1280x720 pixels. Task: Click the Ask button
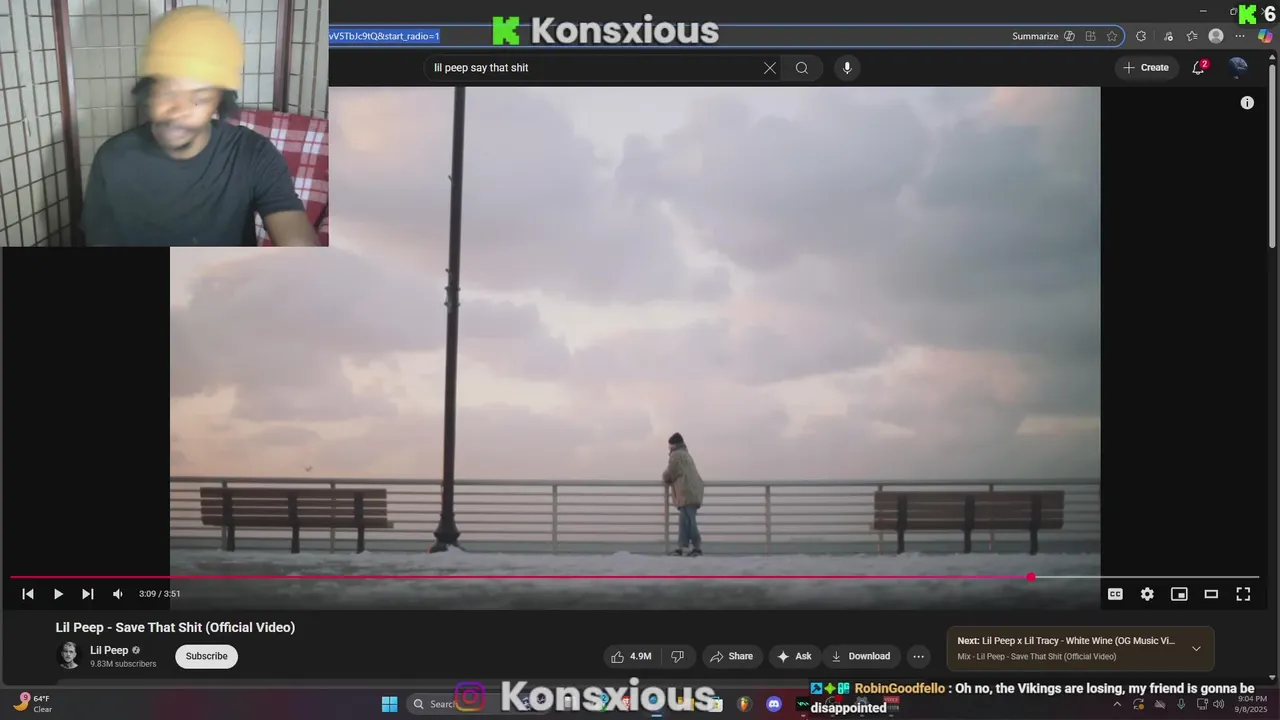pyautogui.click(x=794, y=656)
